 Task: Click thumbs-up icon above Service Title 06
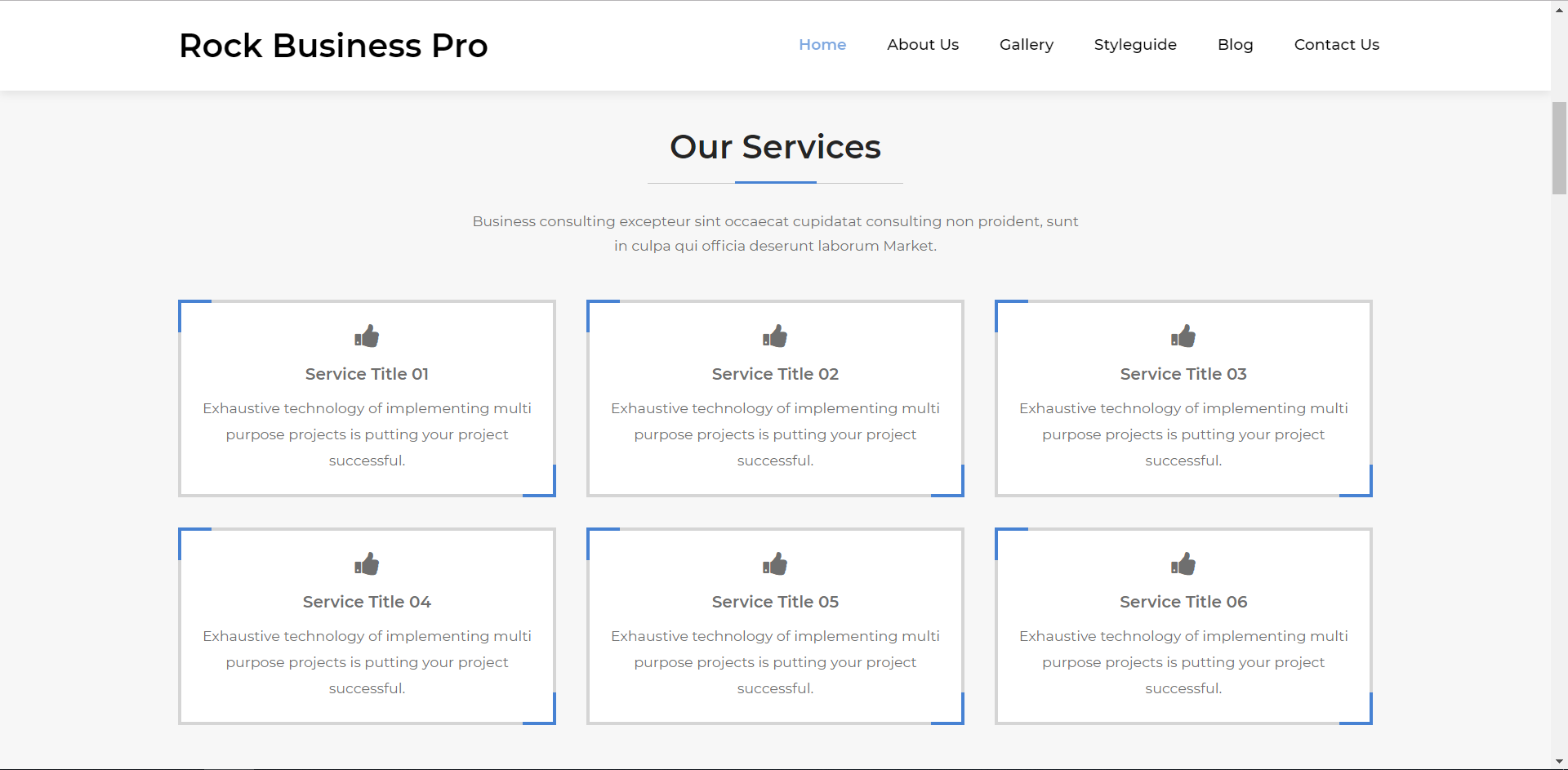point(1183,564)
